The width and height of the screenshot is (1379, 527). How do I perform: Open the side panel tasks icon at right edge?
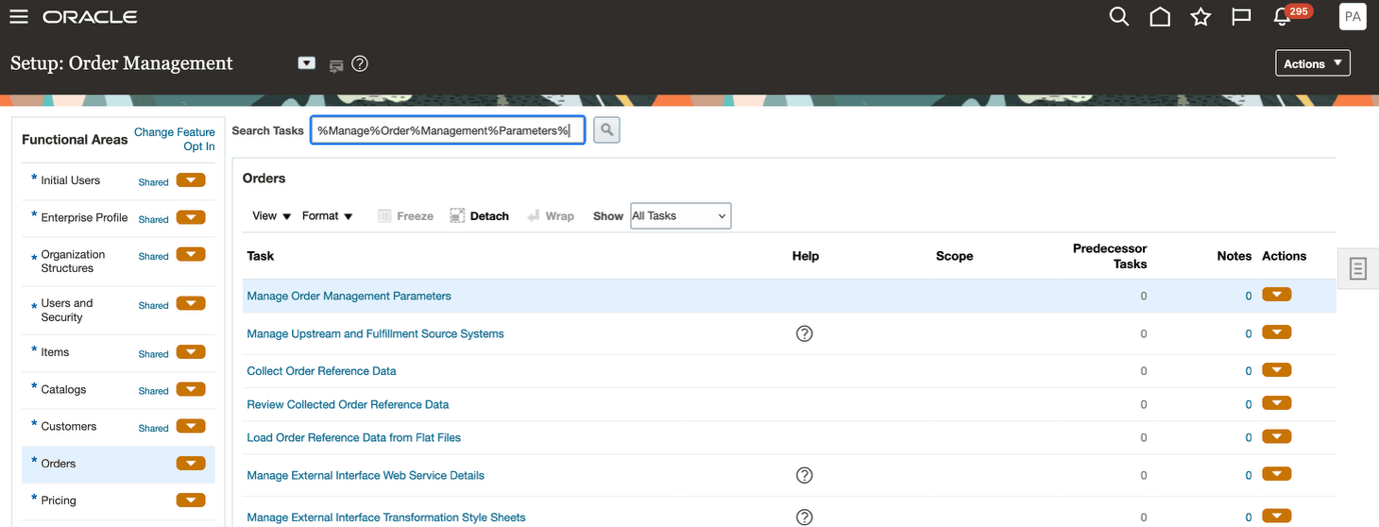point(1357,268)
